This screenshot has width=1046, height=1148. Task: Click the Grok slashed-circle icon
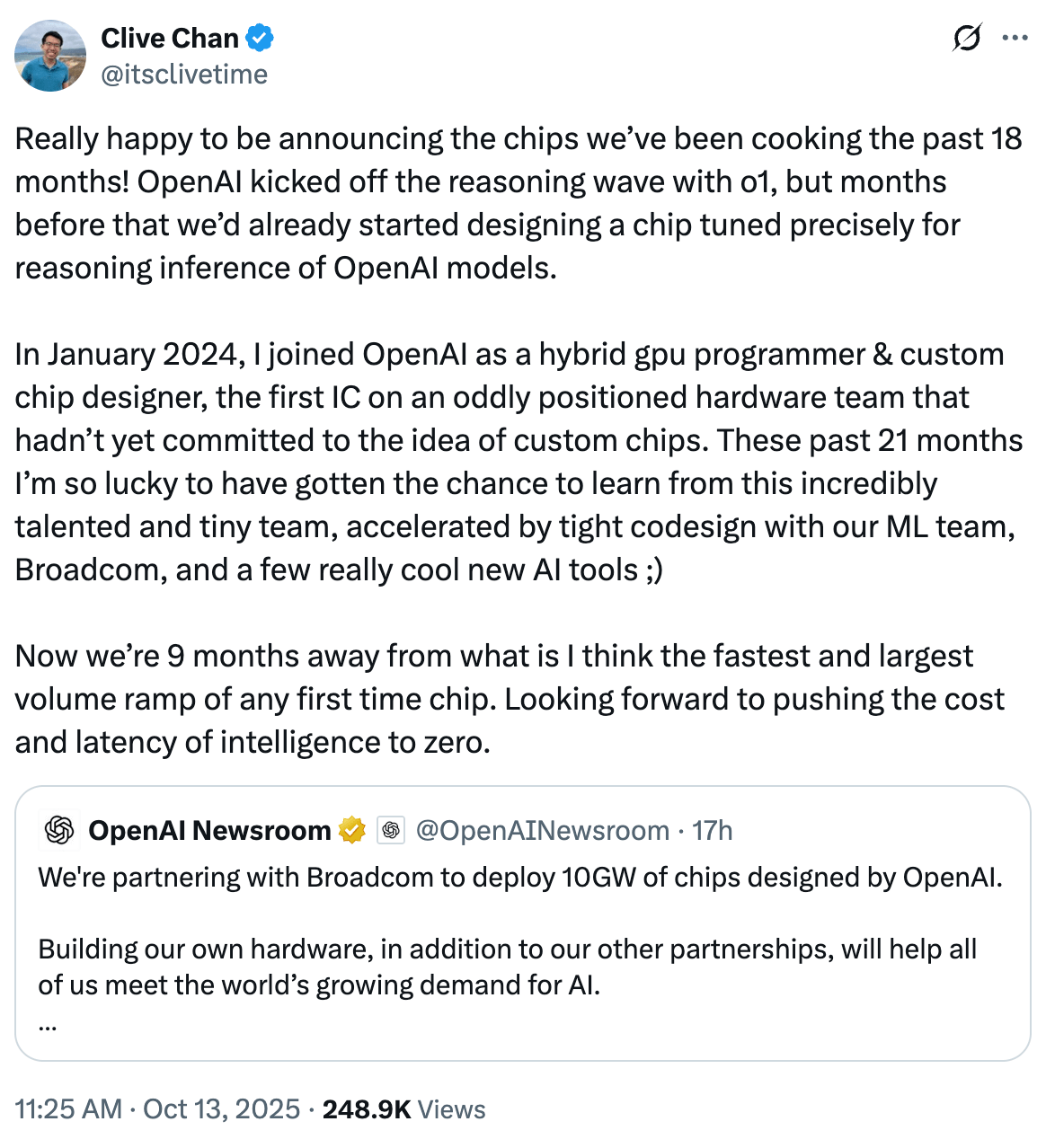coord(966,39)
